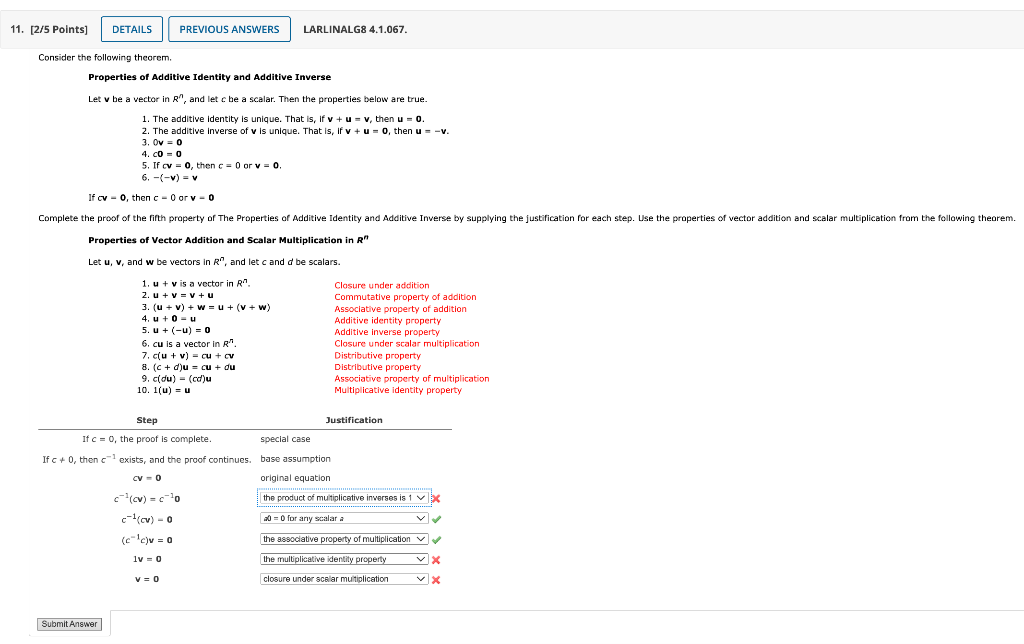Click the DETAILS button

tap(131, 29)
